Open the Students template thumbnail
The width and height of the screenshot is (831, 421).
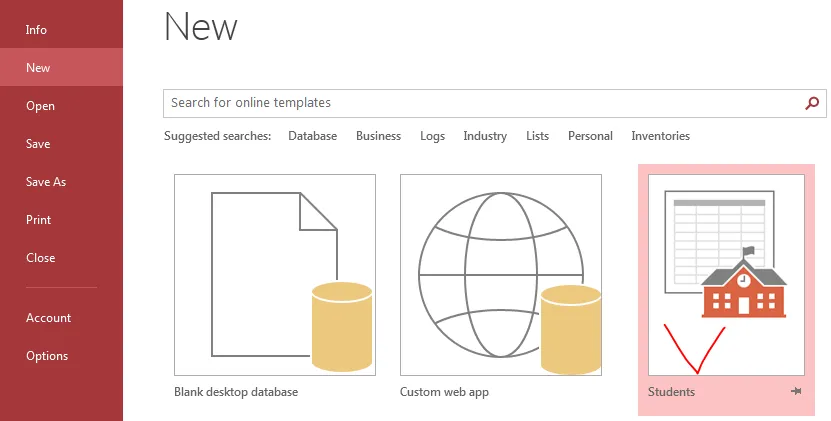(726, 275)
